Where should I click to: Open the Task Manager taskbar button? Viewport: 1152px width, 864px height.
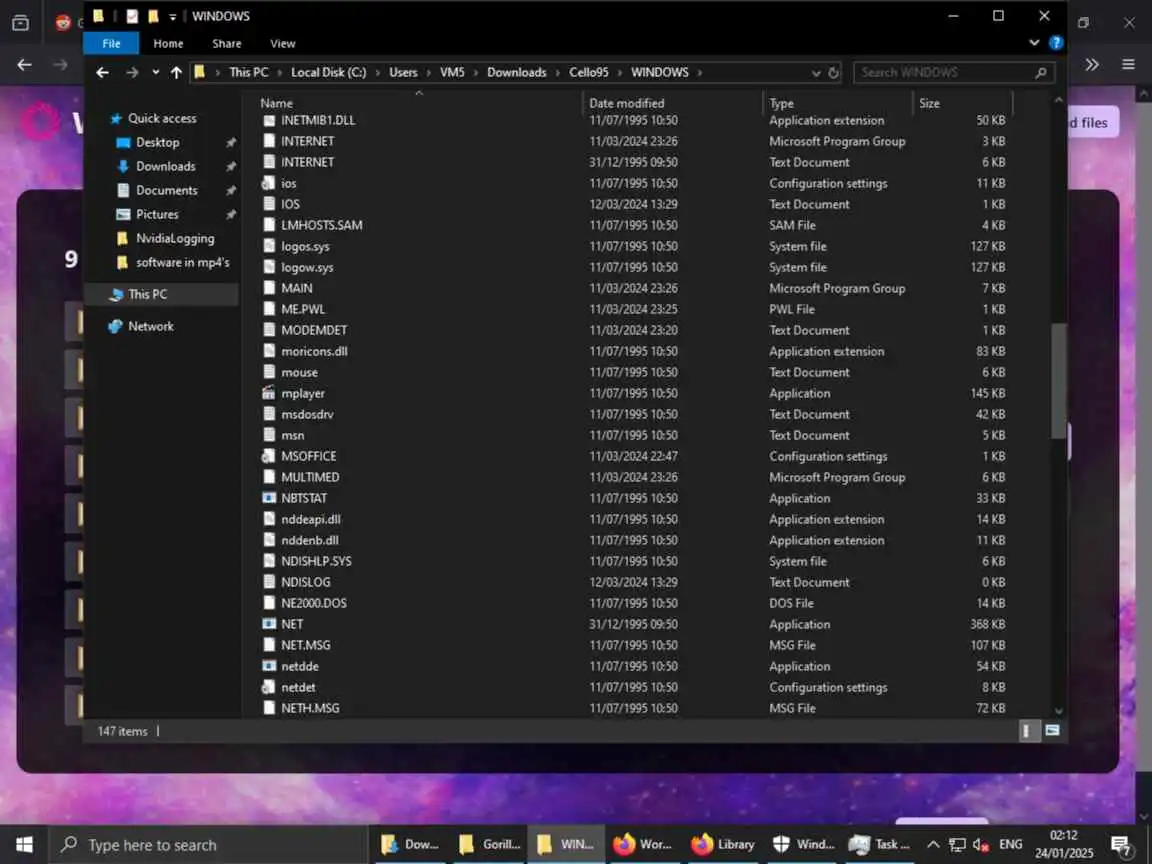click(879, 845)
